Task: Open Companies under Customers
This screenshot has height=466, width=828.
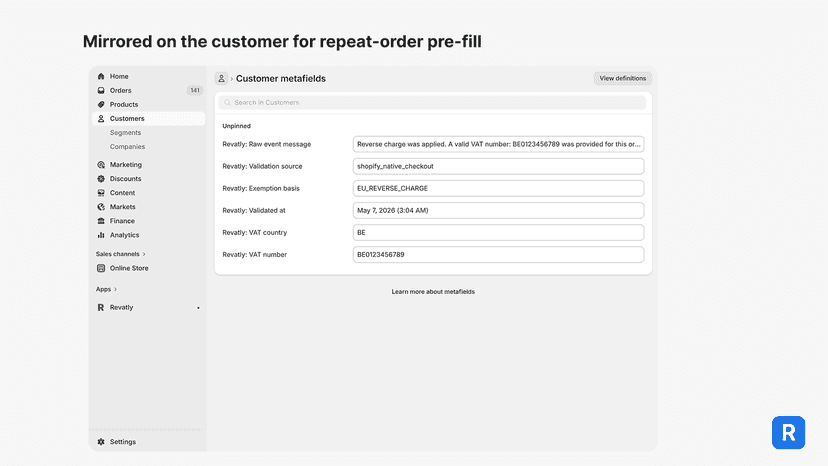Action: click(x=127, y=147)
